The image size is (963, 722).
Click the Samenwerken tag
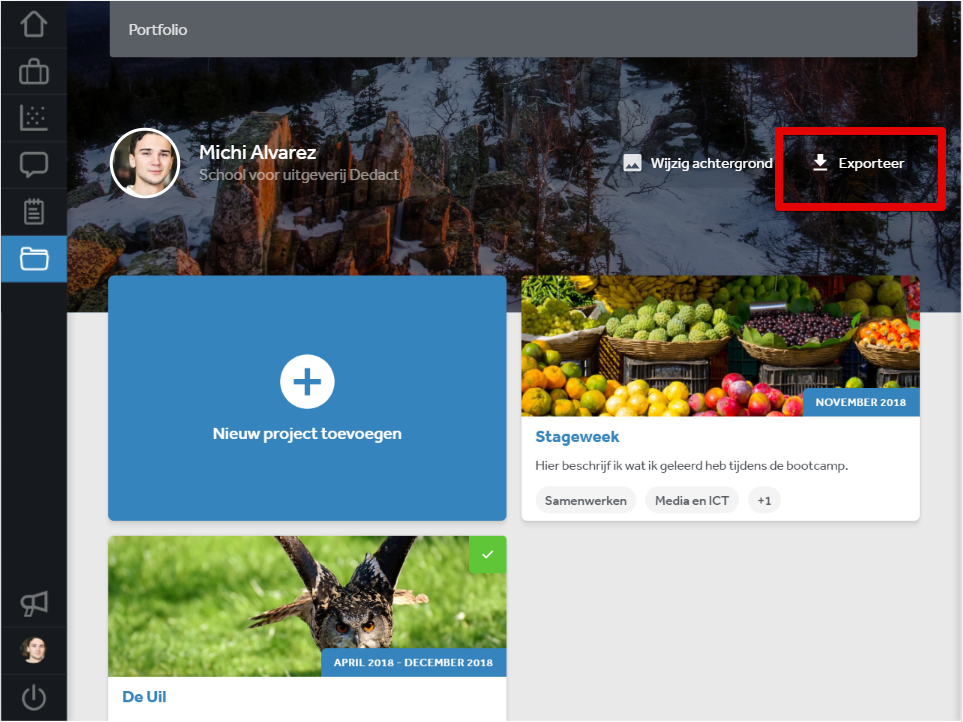click(x=585, y=500)
